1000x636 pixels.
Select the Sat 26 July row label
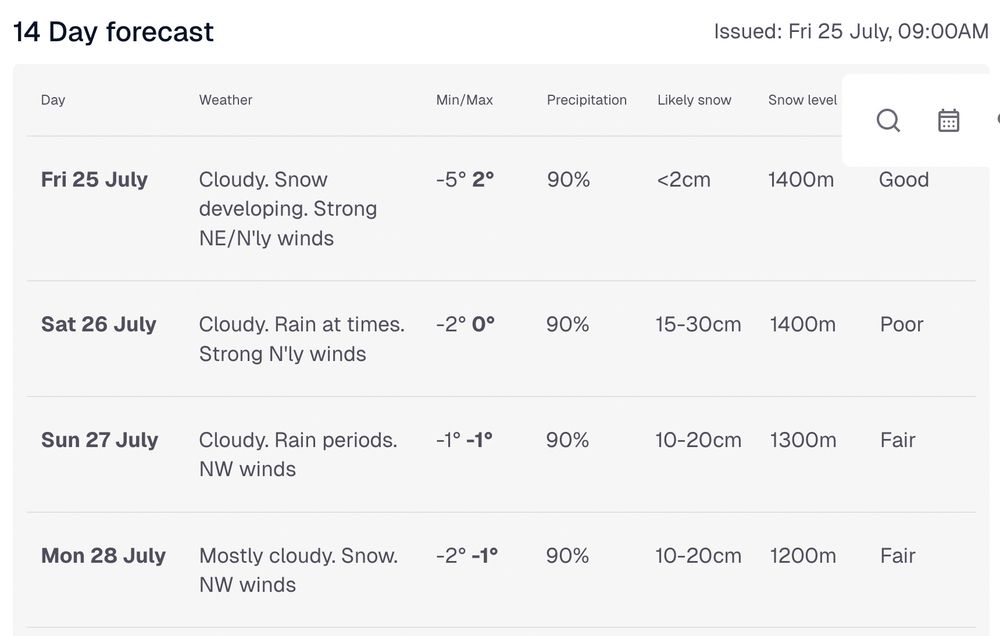click(x=99, y=324)
